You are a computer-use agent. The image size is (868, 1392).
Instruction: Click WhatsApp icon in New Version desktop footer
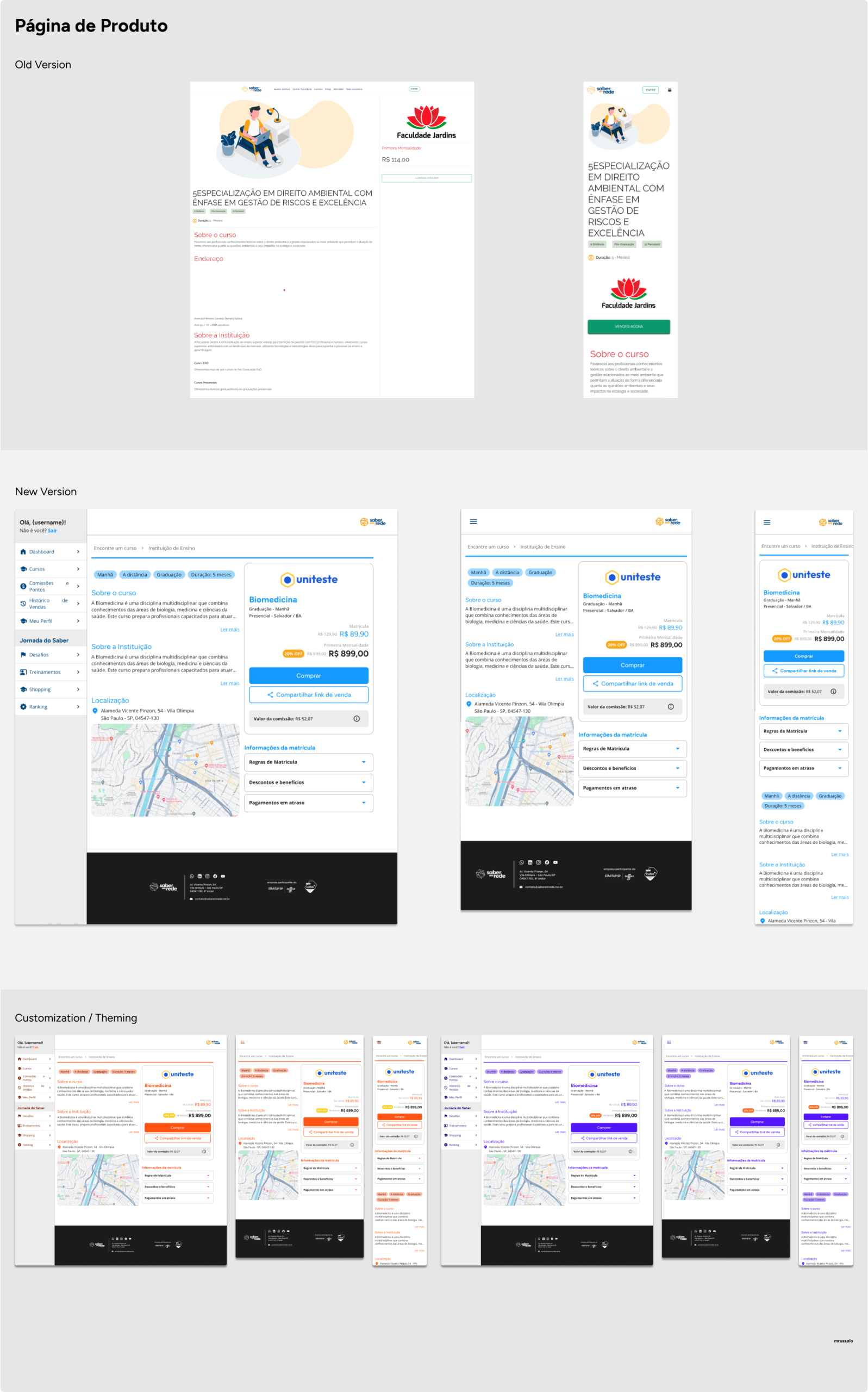click(x=192, y=876)
